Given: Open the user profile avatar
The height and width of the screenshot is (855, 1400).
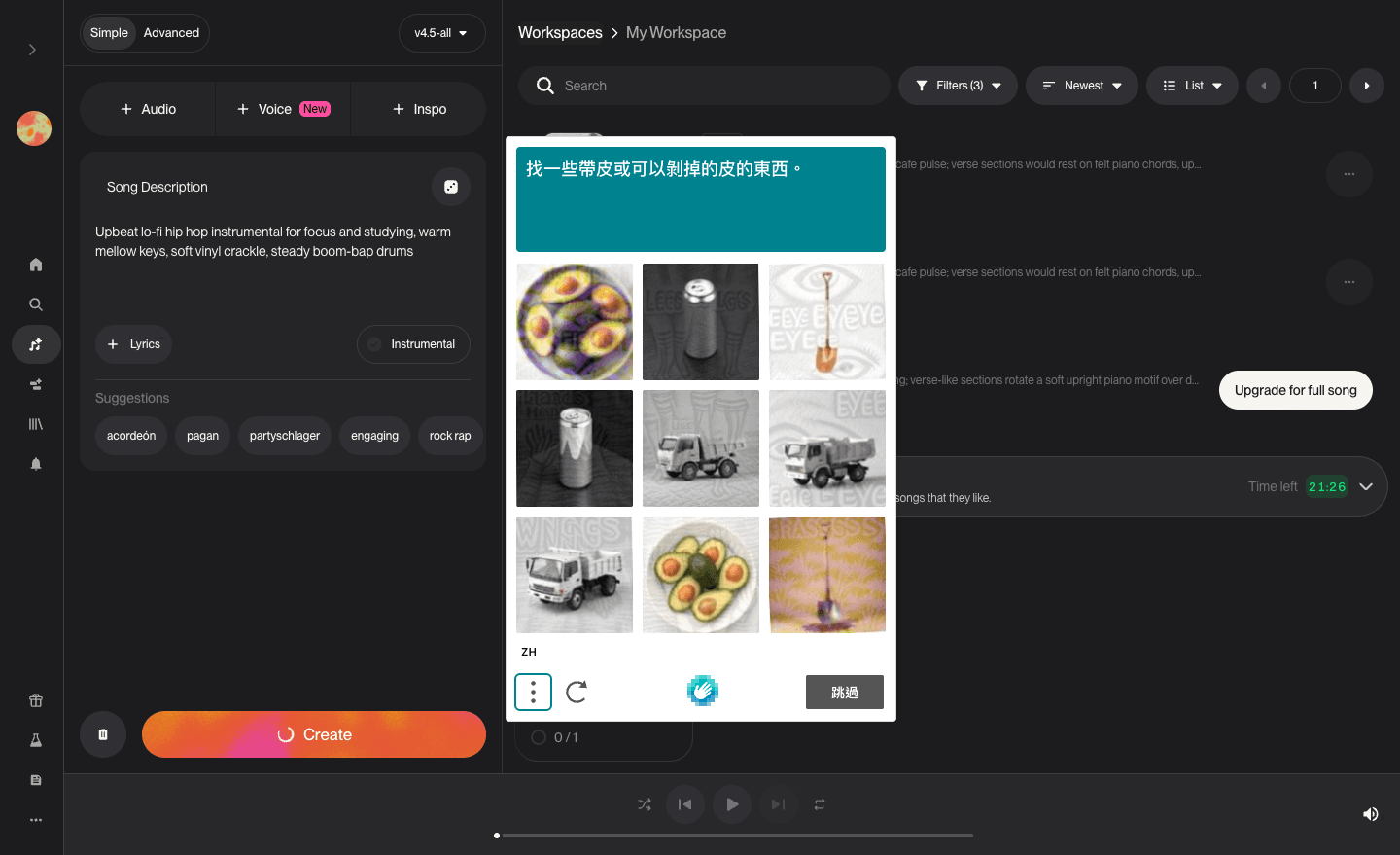Looking at the screenshot, I should 34,128.
